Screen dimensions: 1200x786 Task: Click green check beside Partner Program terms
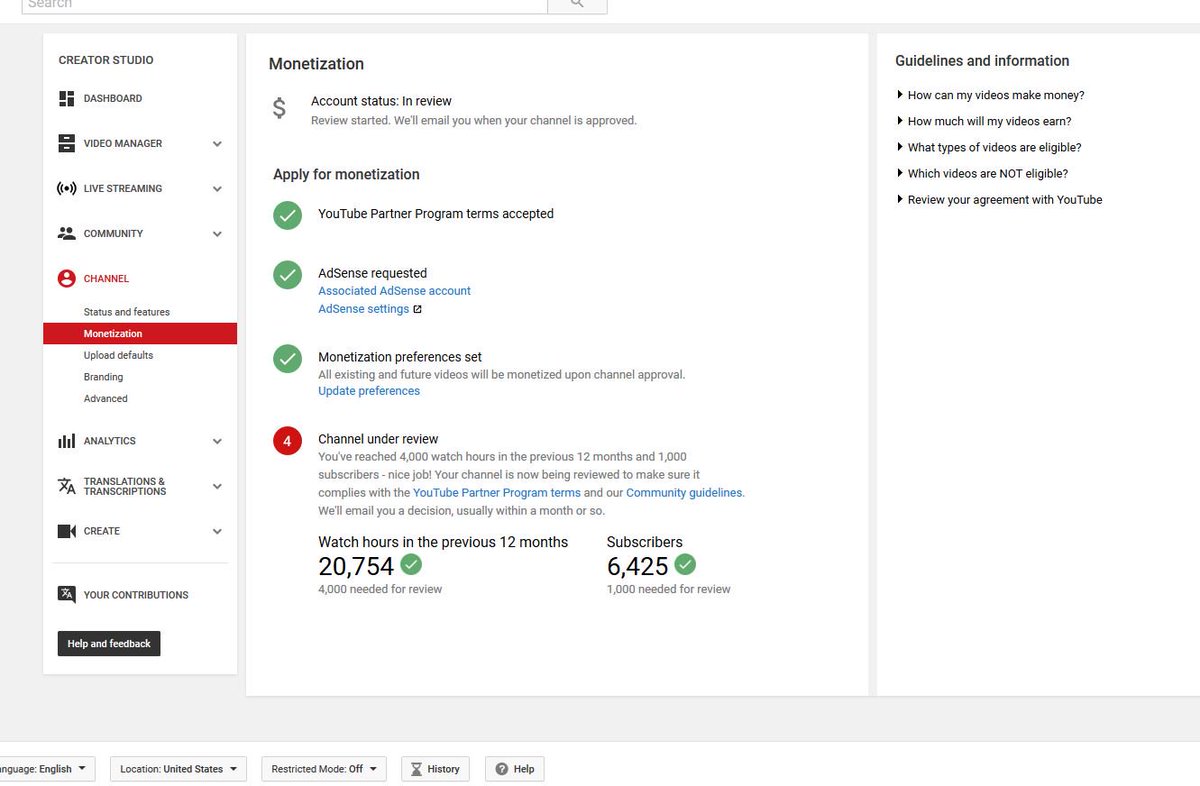click(x=288, y=215)
